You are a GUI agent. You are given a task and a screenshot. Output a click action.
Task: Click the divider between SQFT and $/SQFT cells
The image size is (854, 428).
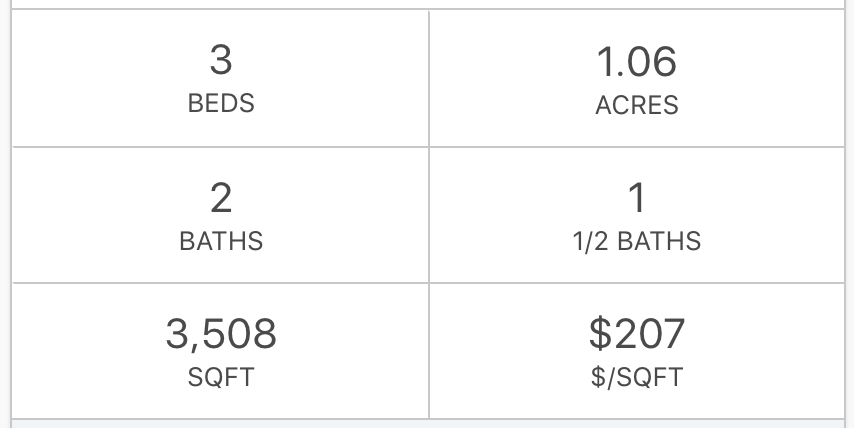429,351
